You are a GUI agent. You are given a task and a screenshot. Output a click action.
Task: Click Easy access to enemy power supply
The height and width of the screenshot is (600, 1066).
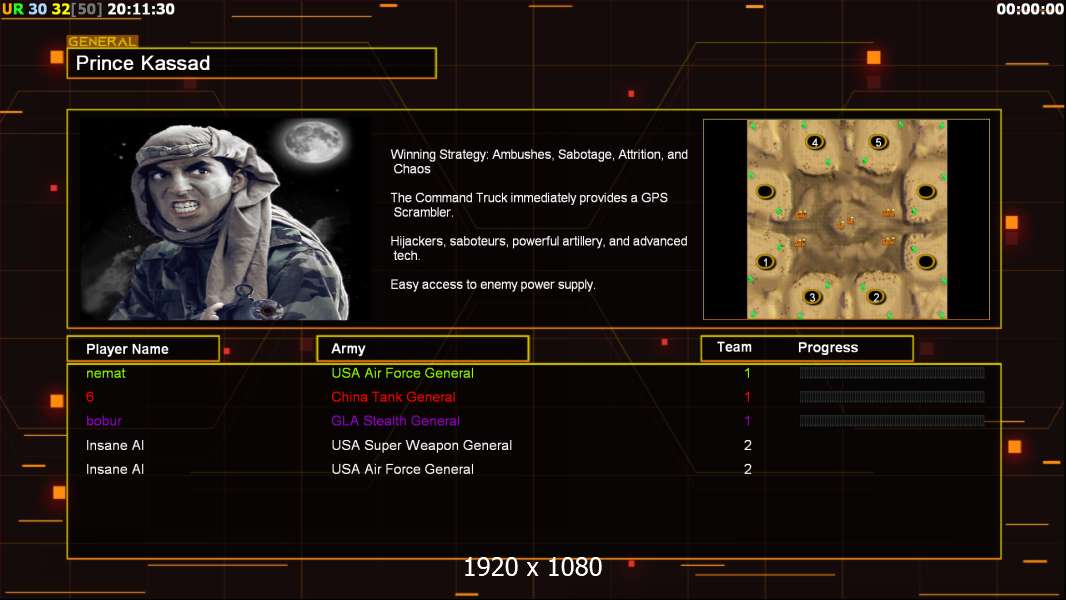(x=493, y=285)
